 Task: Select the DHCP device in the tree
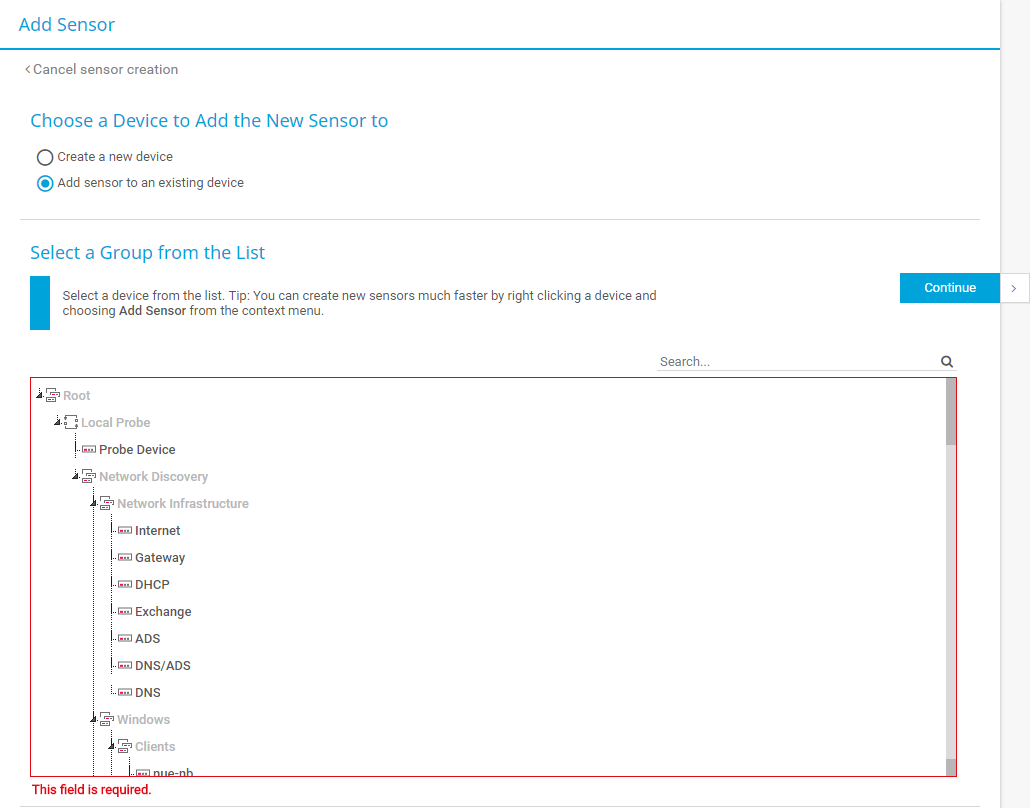pos(152,585)
